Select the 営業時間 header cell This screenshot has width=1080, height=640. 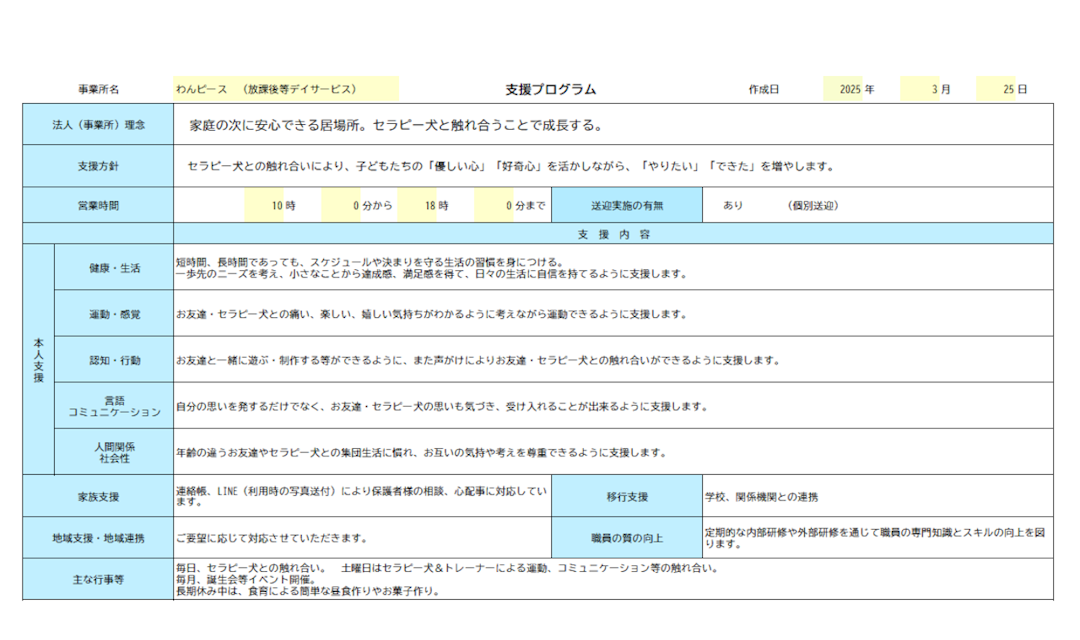pyautogui.click(x=98, y=205)
